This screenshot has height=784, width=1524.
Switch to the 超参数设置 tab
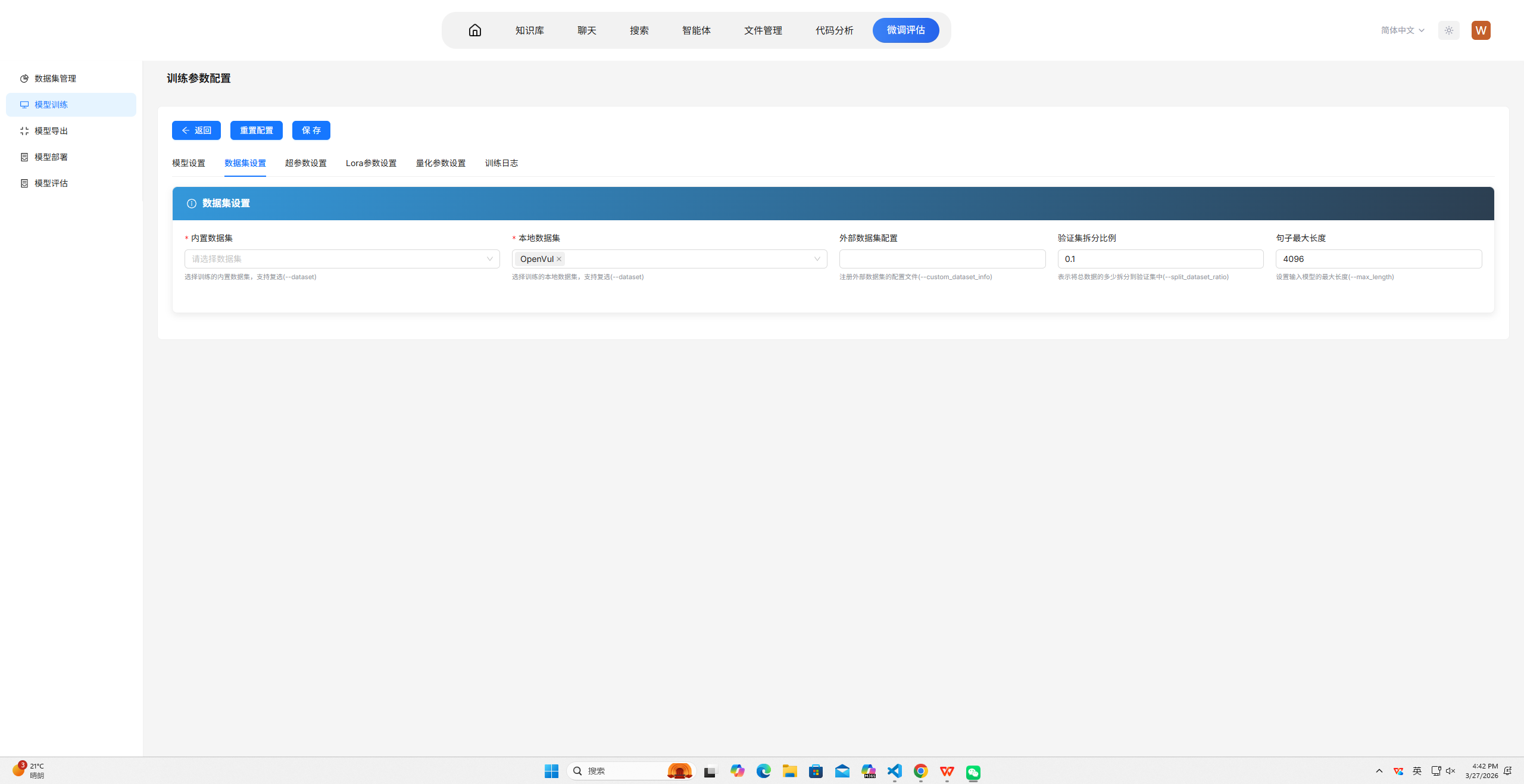305,163
